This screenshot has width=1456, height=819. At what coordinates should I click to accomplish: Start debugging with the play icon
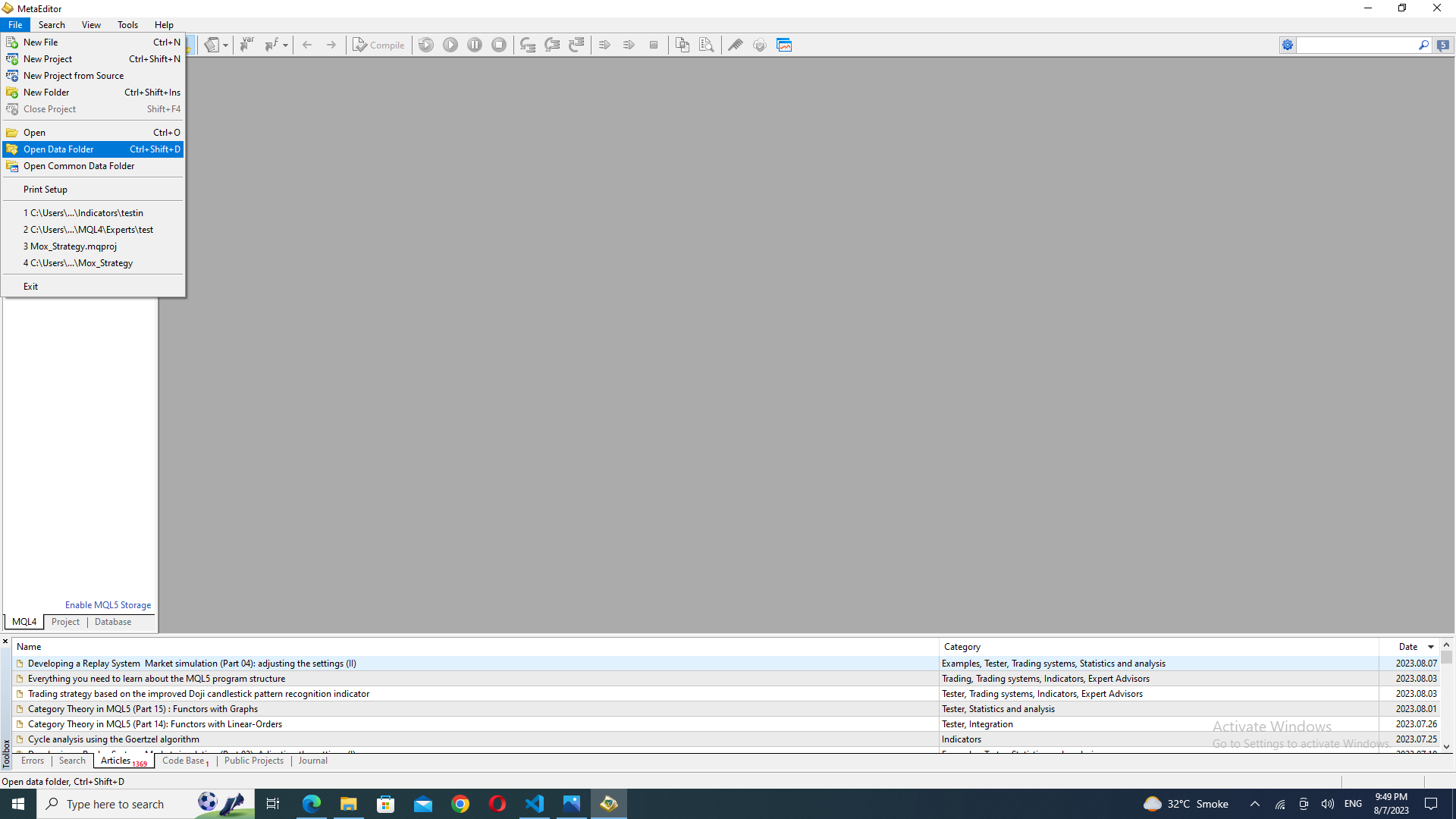tap(450, 45)
